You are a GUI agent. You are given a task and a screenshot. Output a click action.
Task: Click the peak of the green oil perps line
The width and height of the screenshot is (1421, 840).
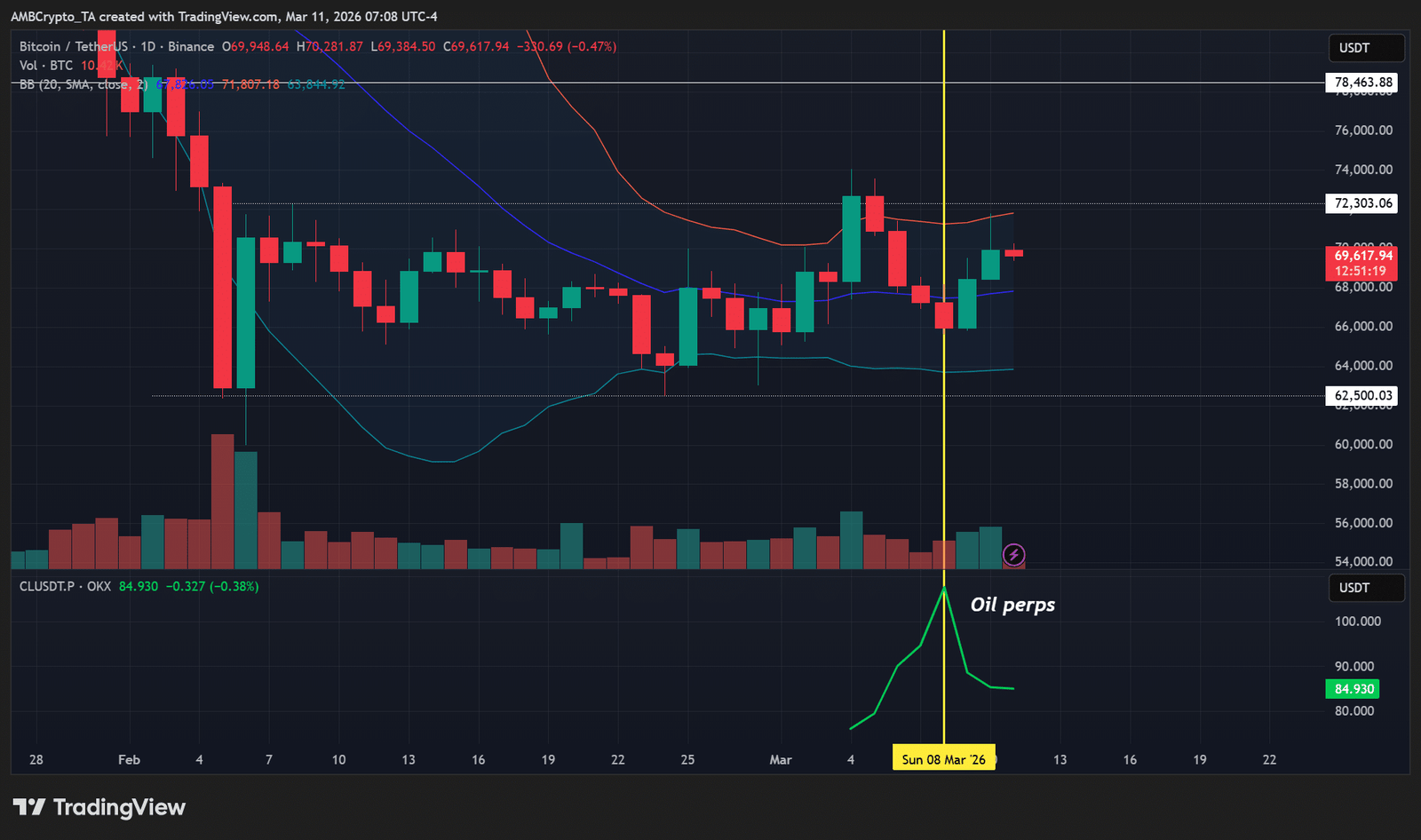click(x=944, y=590)
